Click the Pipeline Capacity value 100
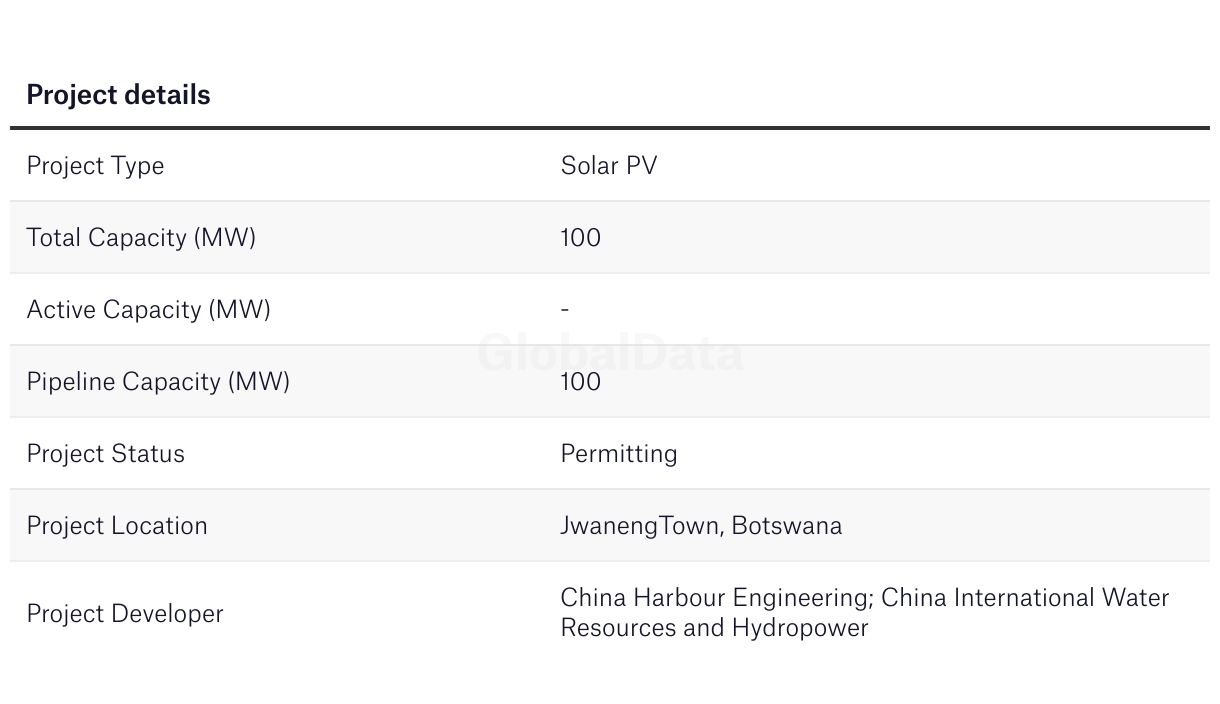This screenshot has height=704, width=1220. (x=581, y=381)
